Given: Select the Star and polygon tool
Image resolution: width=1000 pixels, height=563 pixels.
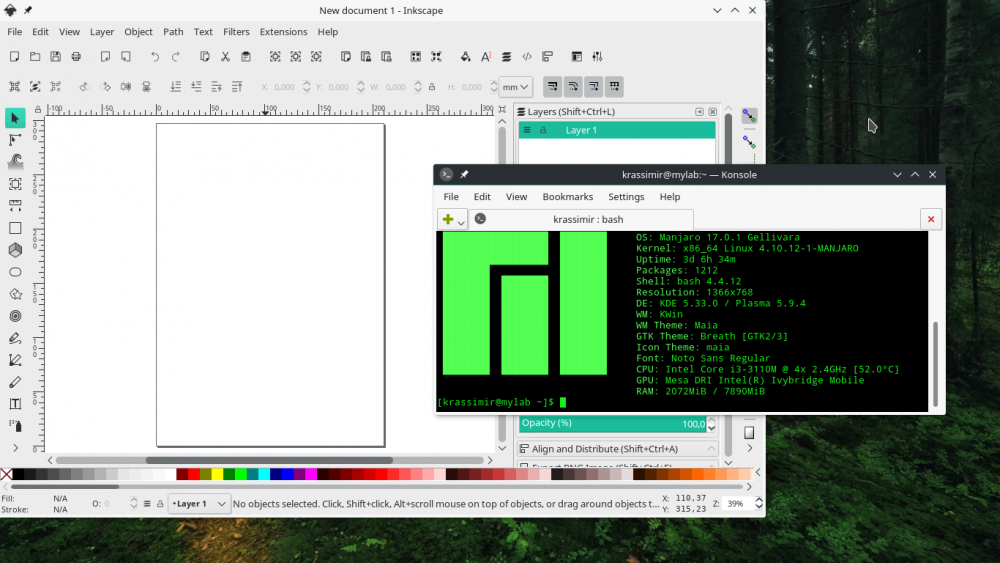Looking at the screenshot, I should pyautogui.click(x=15, y=294).
